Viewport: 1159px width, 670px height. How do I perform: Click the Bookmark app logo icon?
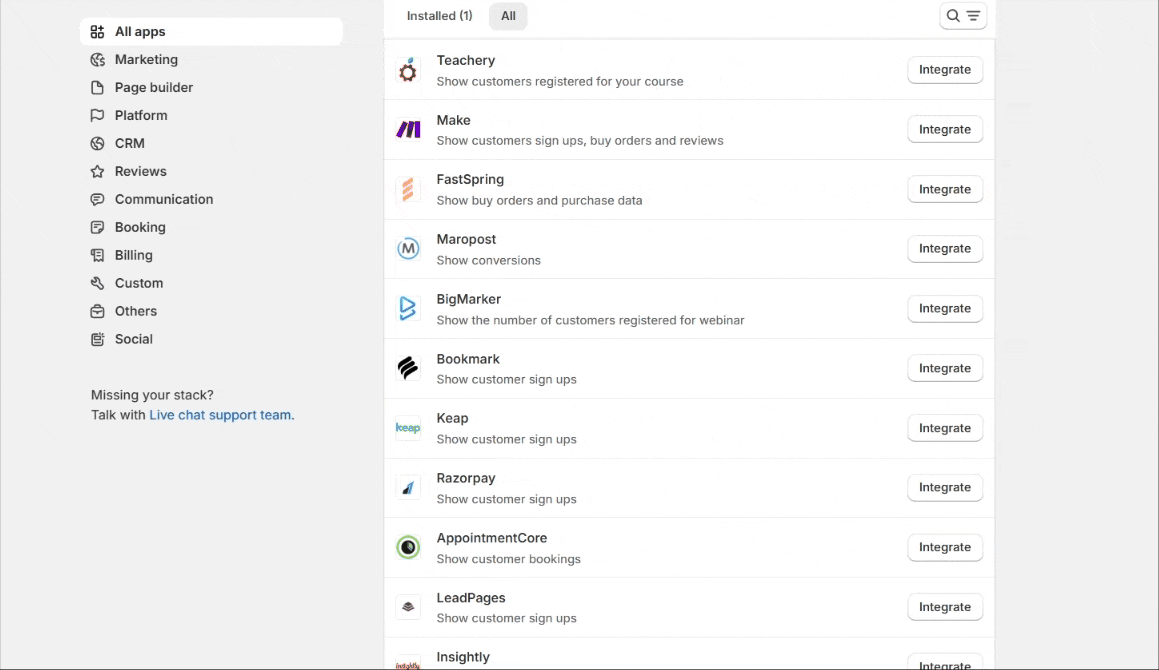(408, 368)
